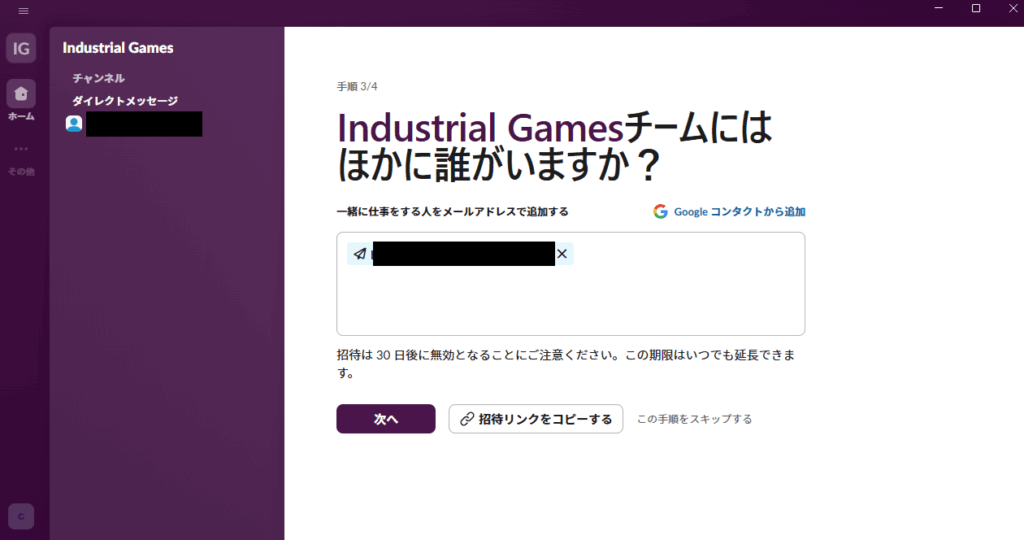The image size is (1024, 540).
Task: Click the Google G logo icon
Action: (x=660, y=211)
